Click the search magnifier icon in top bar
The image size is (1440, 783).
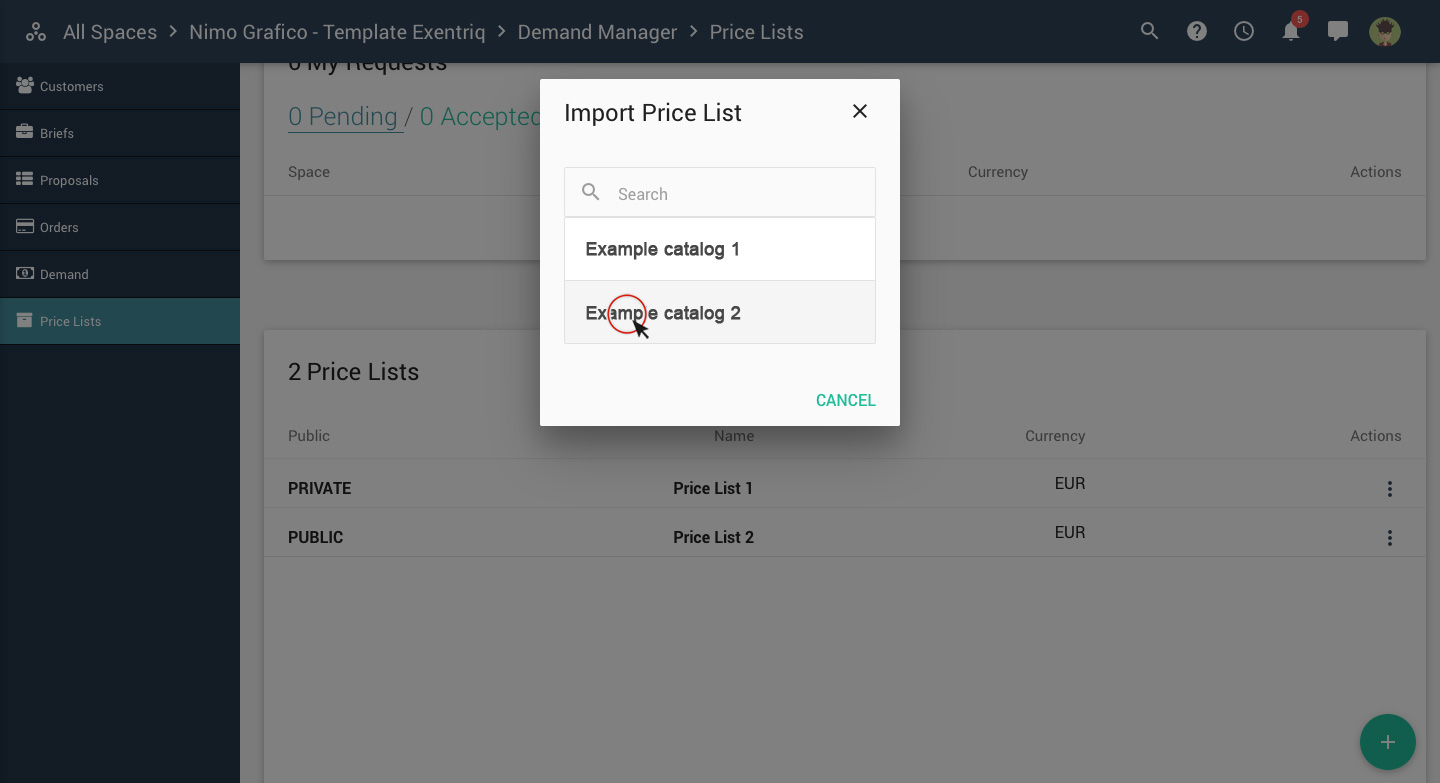pyautogui.click(x=1150, y=31)
